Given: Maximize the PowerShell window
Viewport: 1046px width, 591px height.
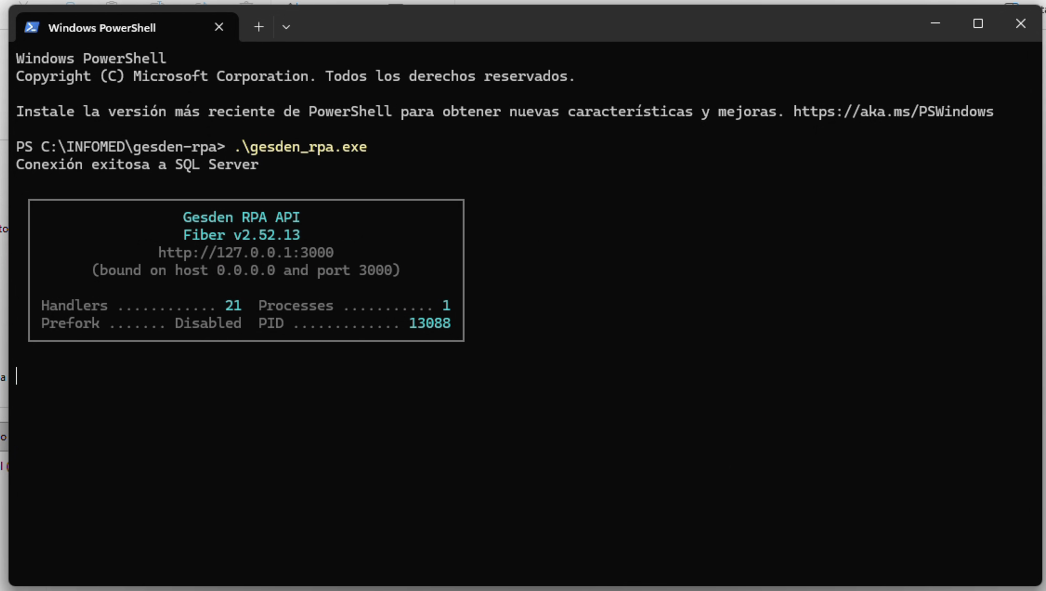Looking at the screenshot, I should click(978, 23).
